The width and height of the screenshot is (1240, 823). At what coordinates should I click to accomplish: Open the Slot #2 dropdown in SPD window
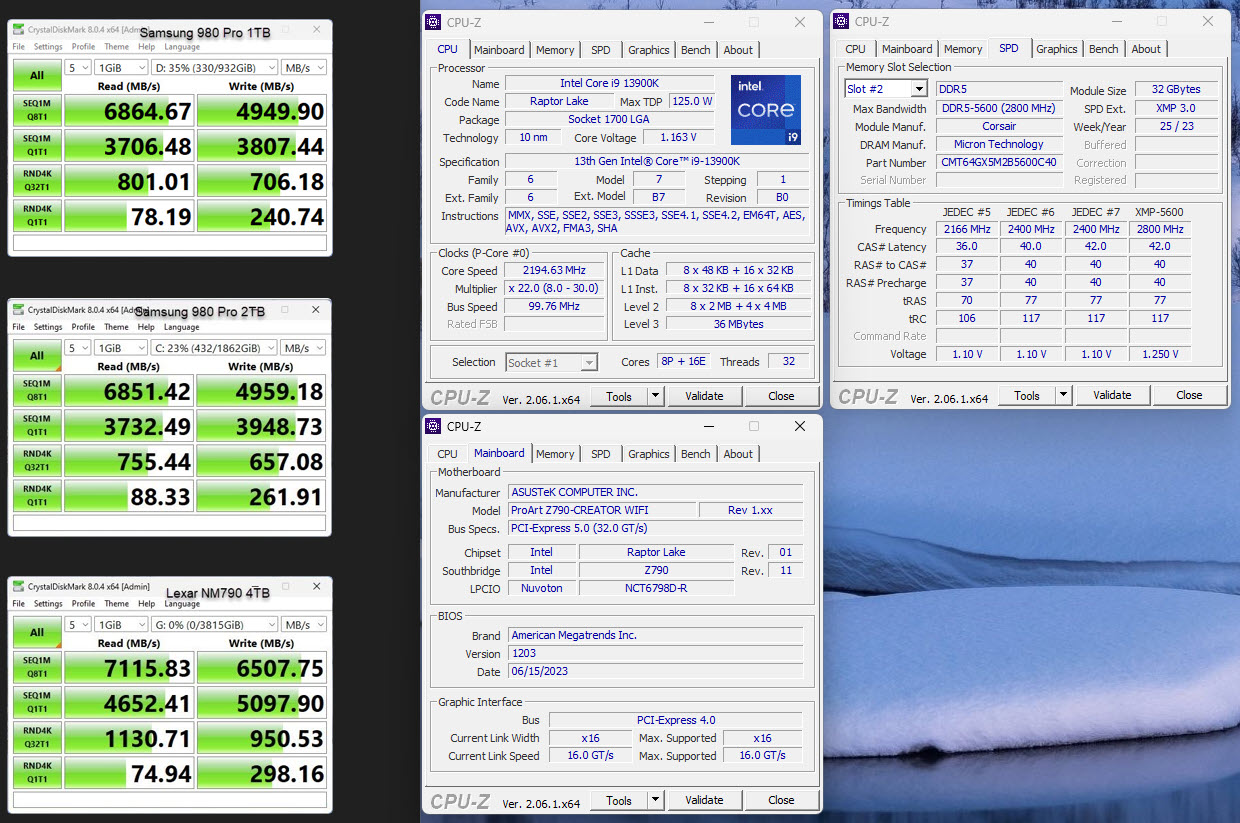[918, 89]
